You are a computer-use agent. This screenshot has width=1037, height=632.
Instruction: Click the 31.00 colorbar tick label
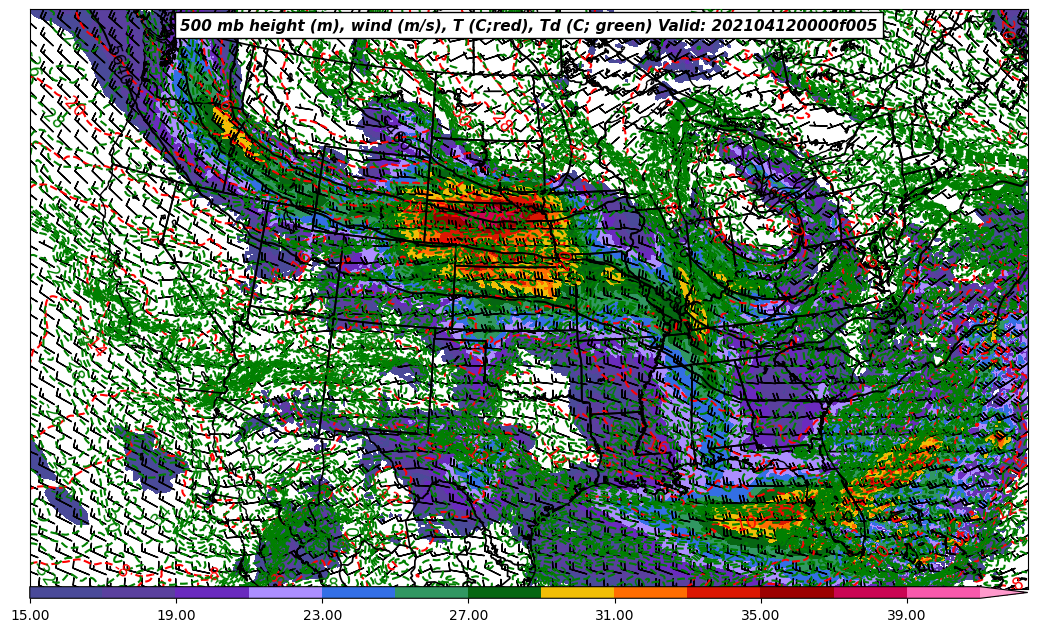(614, 615)
